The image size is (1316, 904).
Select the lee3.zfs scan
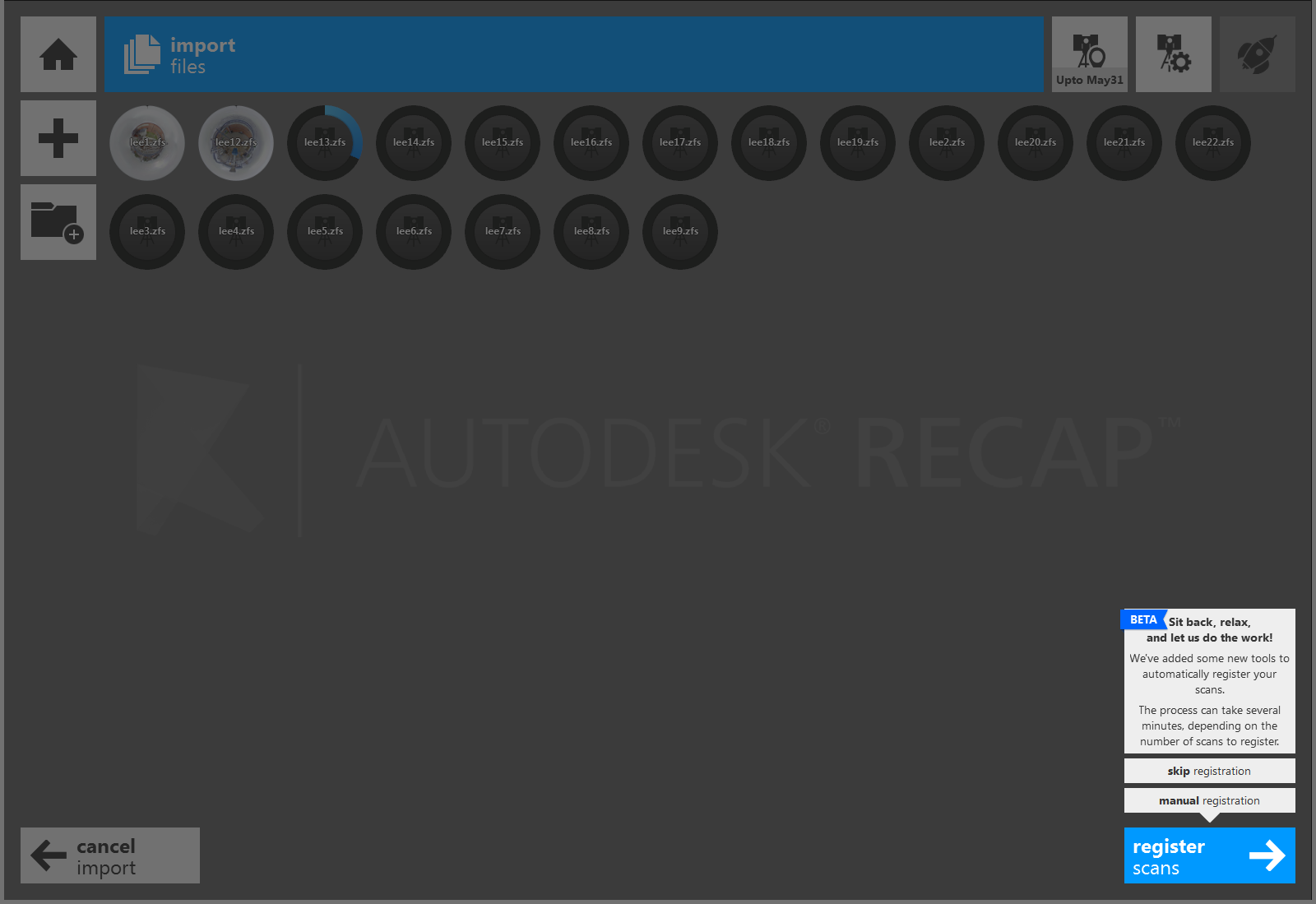(x=147, y=232)
